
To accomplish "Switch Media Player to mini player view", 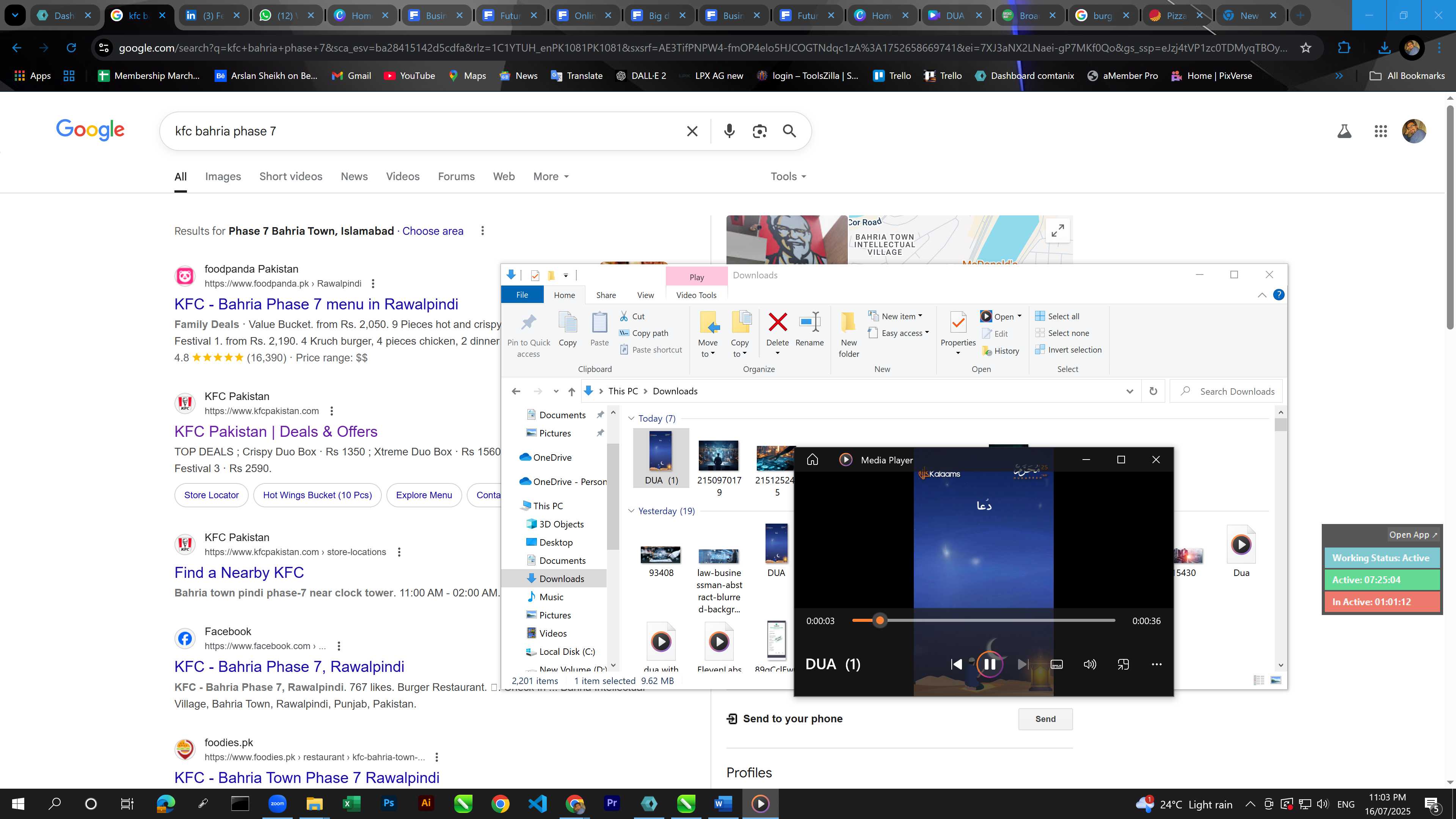I will pos(1123,664).
